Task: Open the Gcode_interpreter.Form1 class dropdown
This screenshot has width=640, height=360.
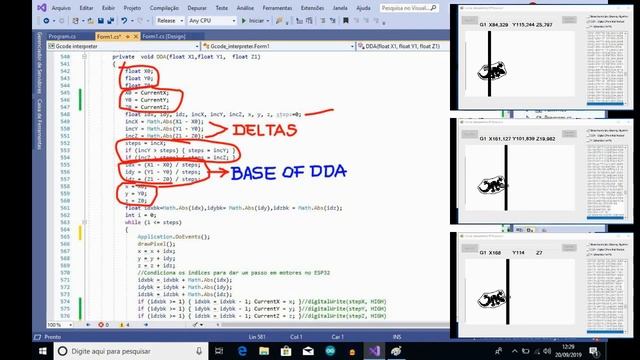Action: click(278, 46)
